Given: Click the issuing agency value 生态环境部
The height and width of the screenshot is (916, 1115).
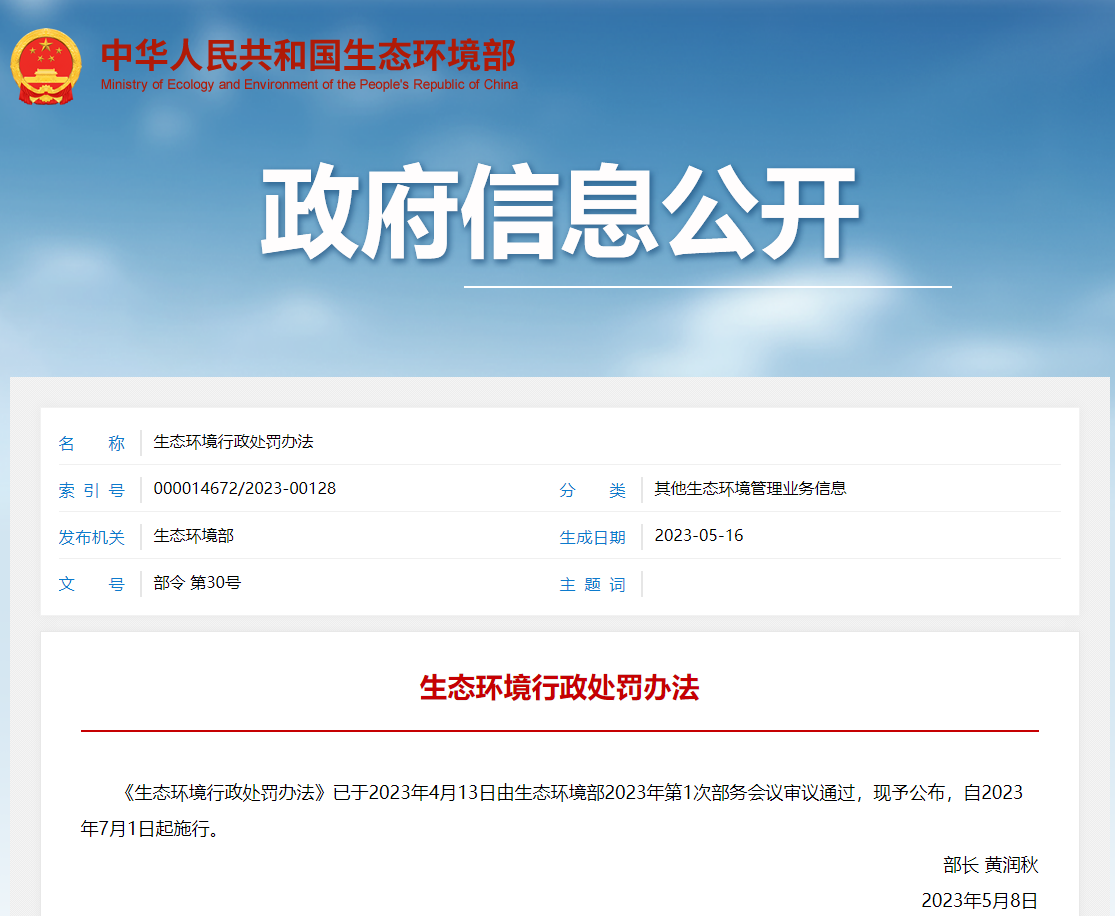Looking at the screenshot, I should [193, 536].
